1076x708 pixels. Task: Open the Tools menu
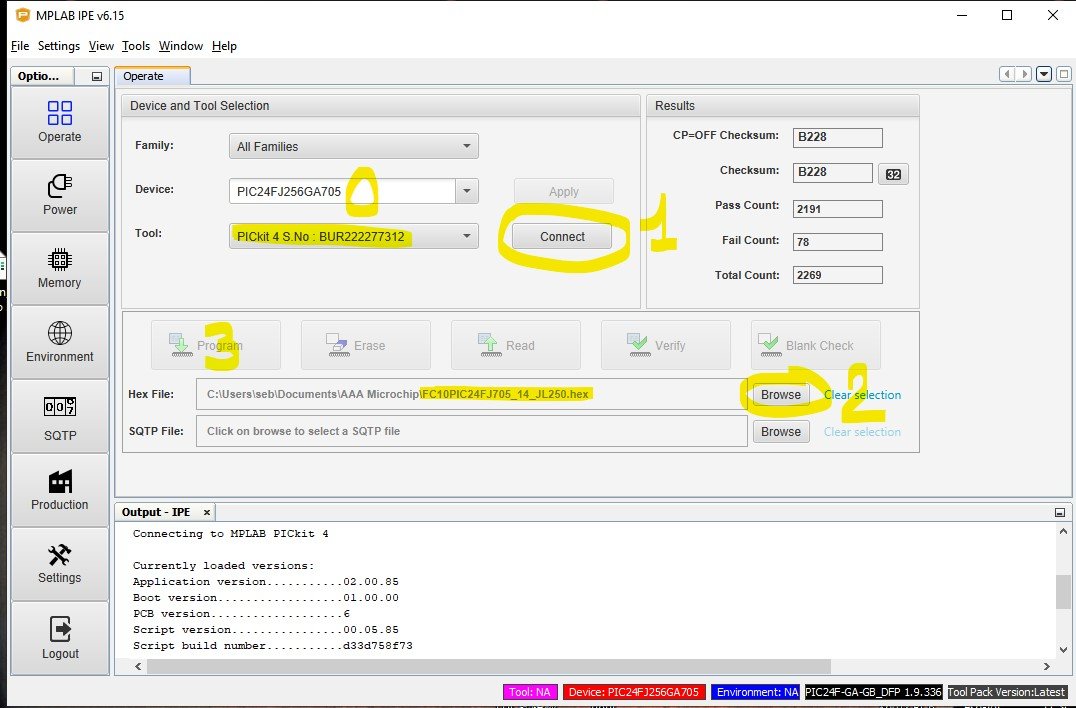(136, 46)
